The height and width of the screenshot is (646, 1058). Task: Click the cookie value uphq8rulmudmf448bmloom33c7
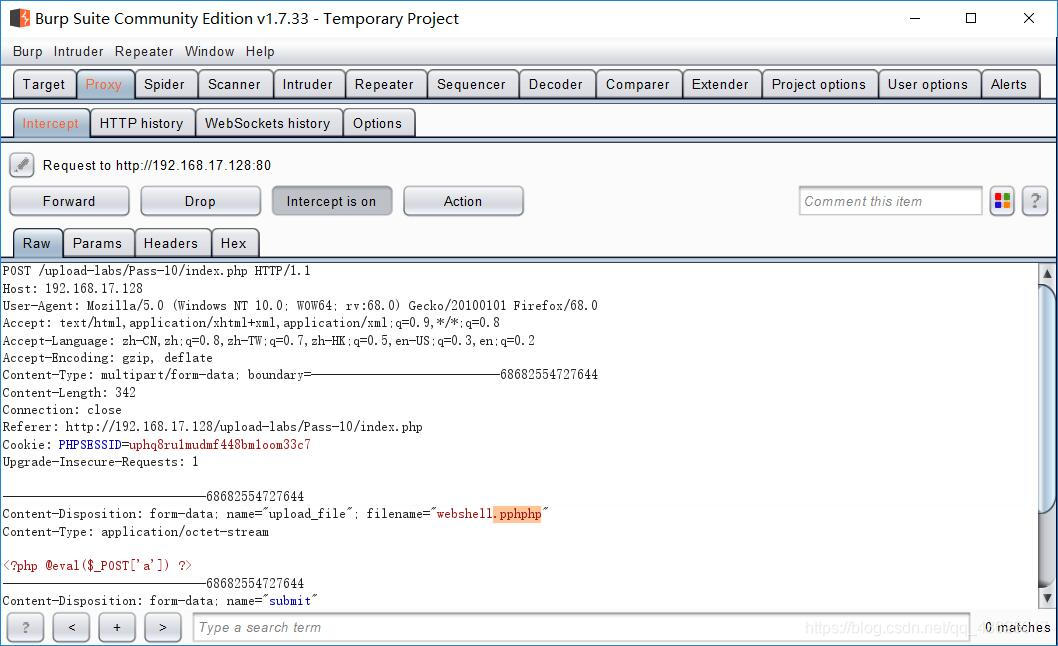[220, 444]
